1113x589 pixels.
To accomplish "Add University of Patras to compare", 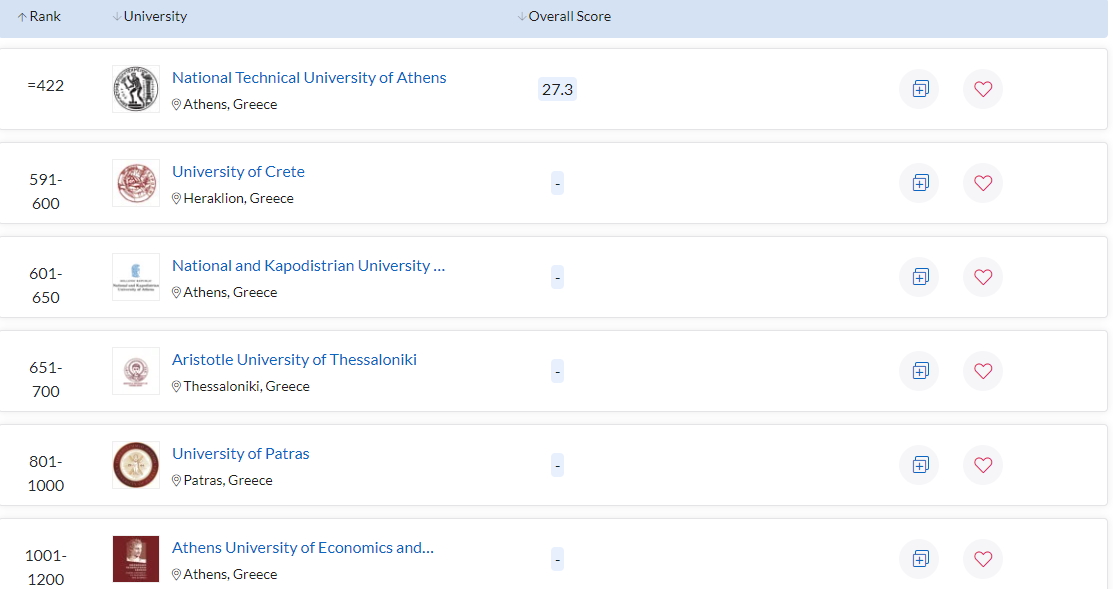I will point(920,465).
